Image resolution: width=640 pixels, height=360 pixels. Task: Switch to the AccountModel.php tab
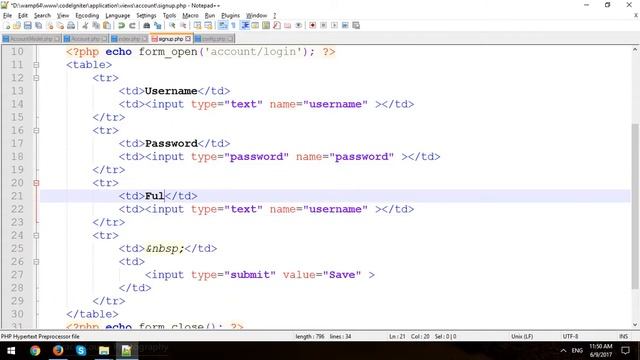31,39
